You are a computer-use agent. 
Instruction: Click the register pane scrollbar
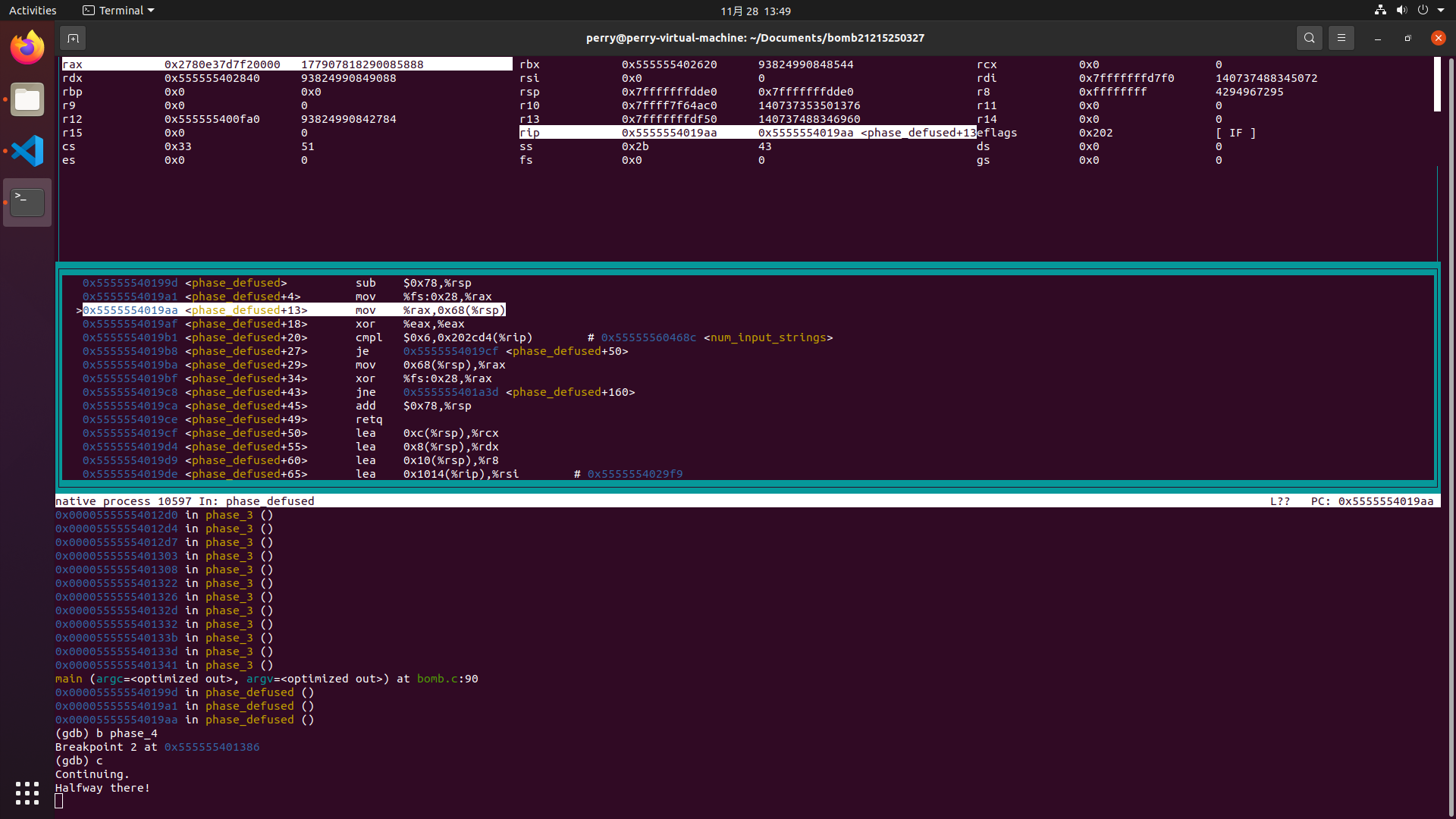[x=1437, y=85]
